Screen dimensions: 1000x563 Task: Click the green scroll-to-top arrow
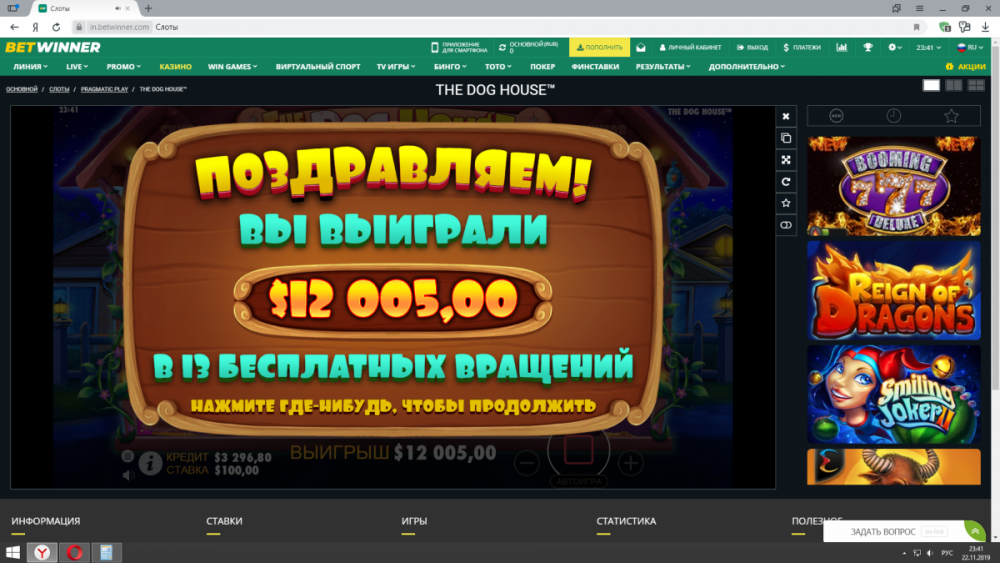pos(974,530)
